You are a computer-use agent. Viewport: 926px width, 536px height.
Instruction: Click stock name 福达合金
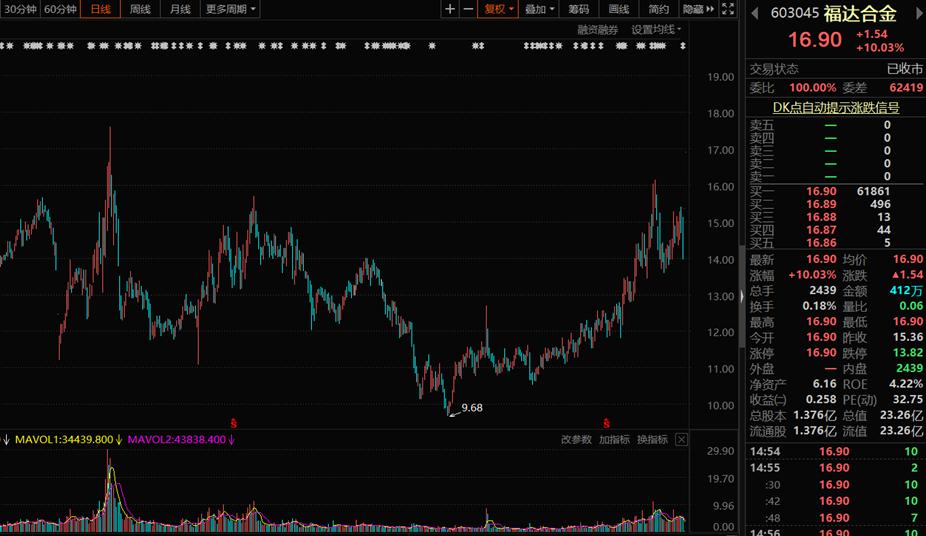(x=860, y=13)
